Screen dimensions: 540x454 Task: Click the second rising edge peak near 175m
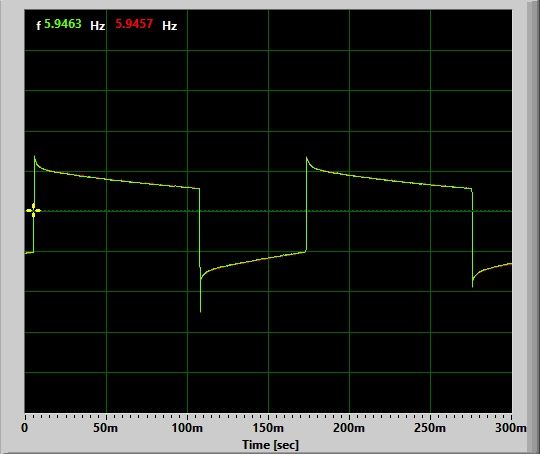307,158
